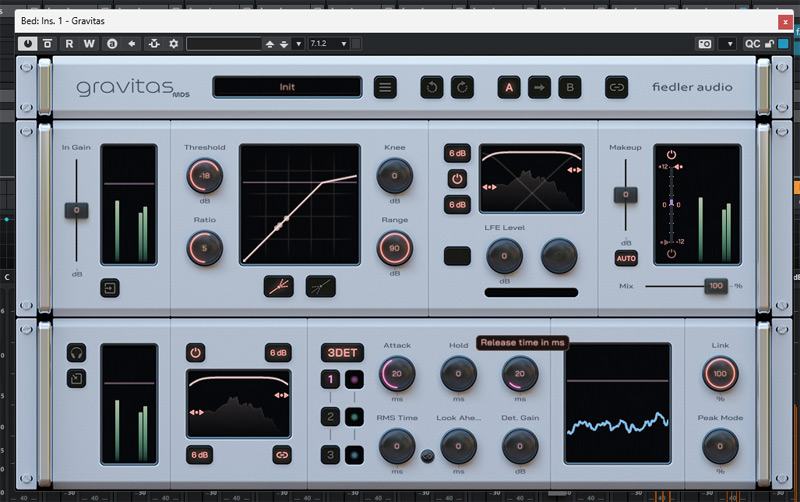Click the sidechain filter link icon
Image resolution: width=800 pixels, height=502 pixels.
[281, 454]
